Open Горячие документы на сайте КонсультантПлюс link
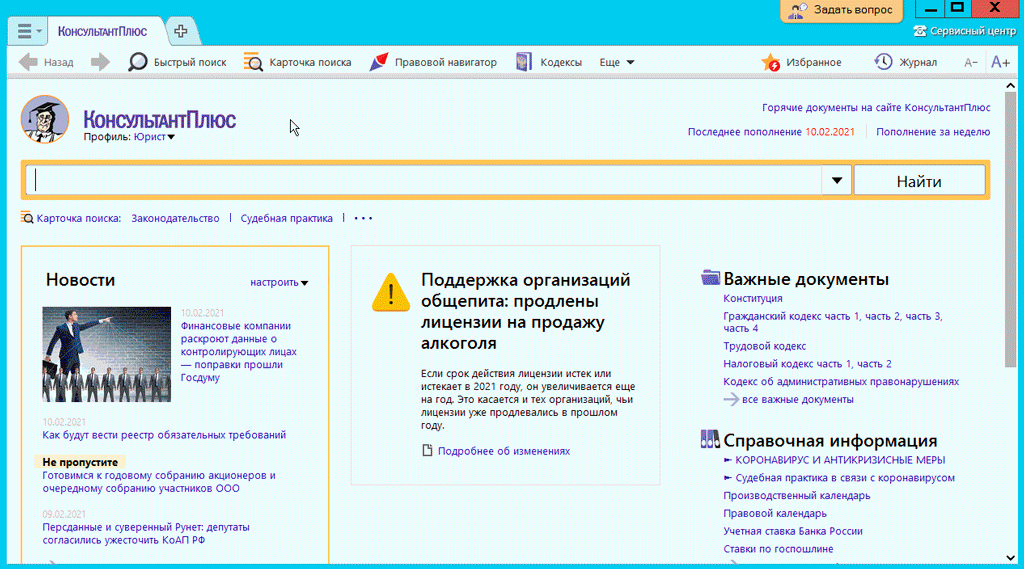 [x=876, y=107]
